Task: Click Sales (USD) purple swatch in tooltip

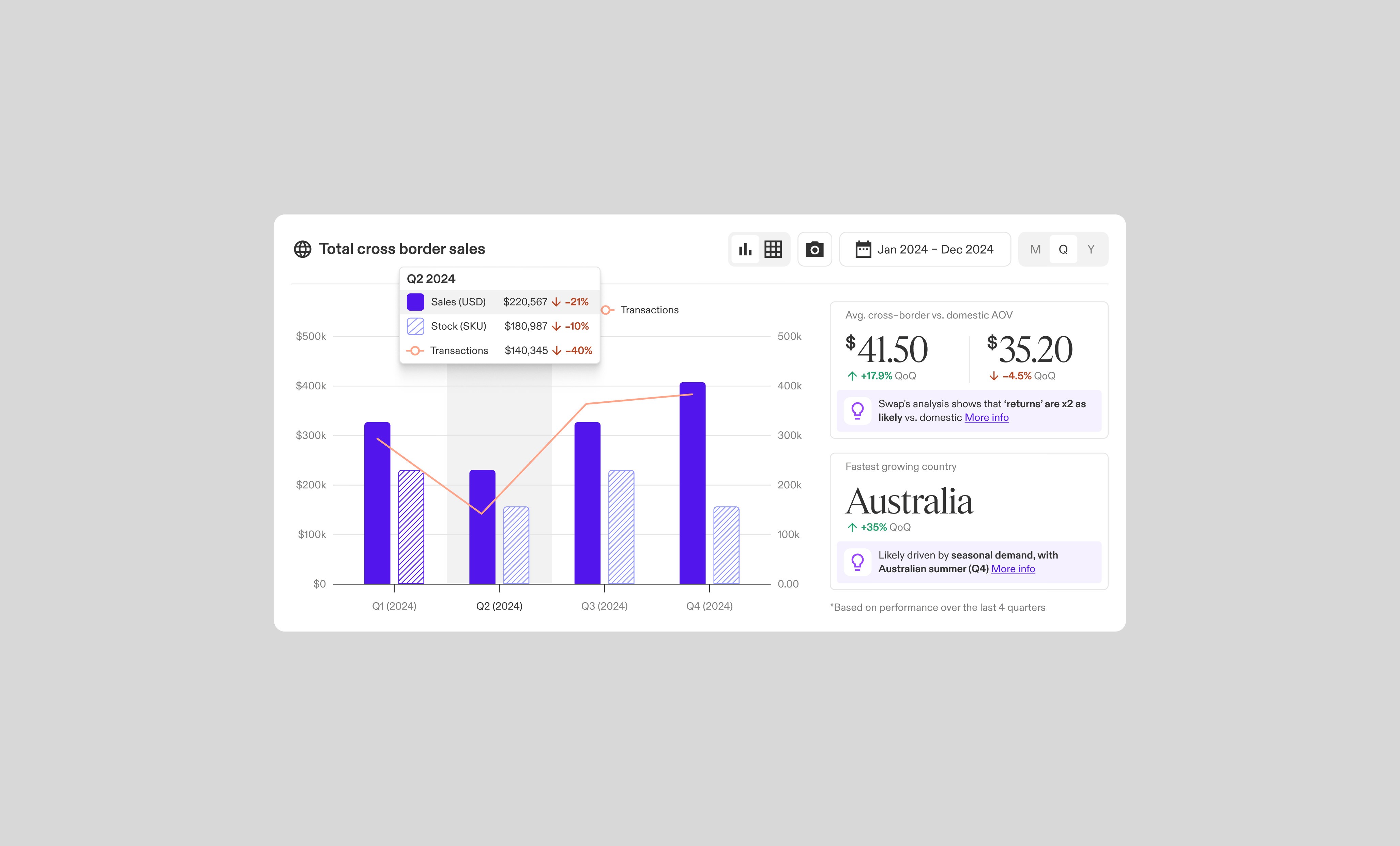Action: (415, 302)
